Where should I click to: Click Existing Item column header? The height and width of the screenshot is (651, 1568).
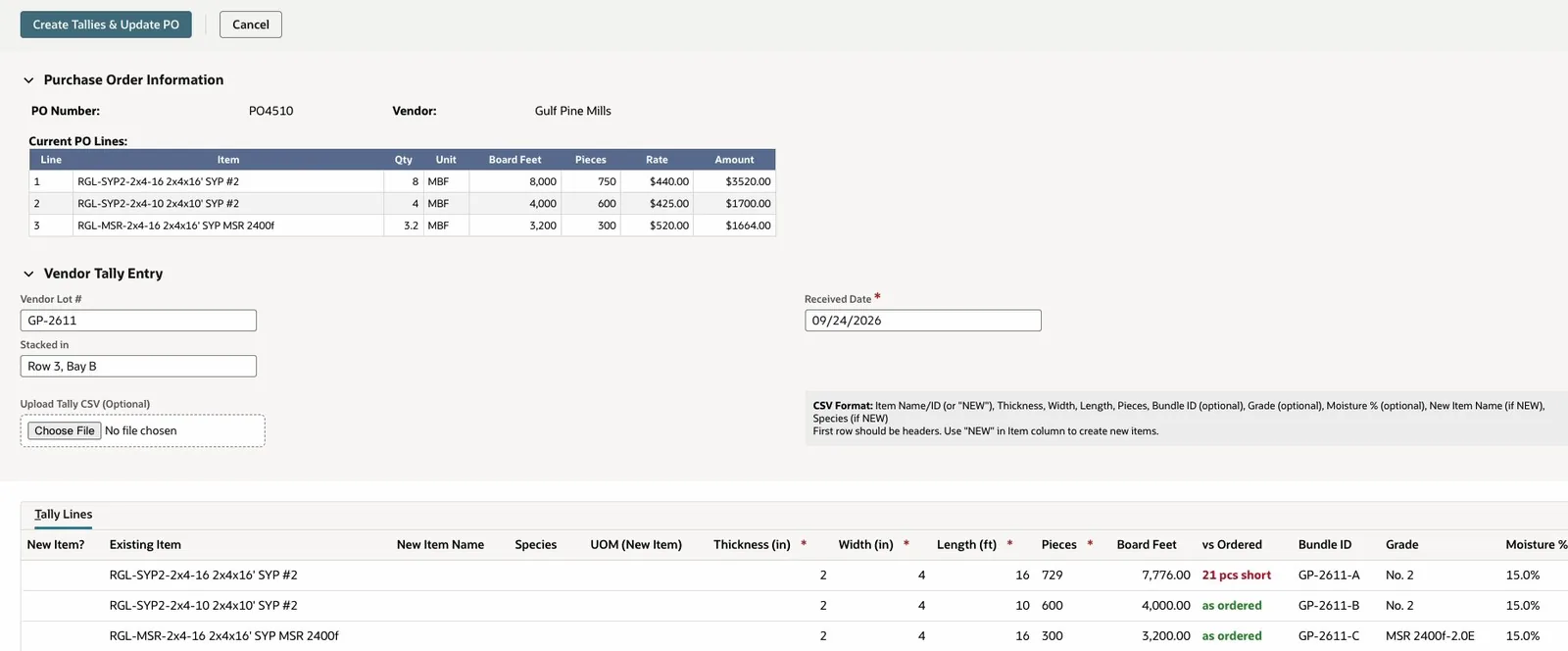tap(145, 545)
